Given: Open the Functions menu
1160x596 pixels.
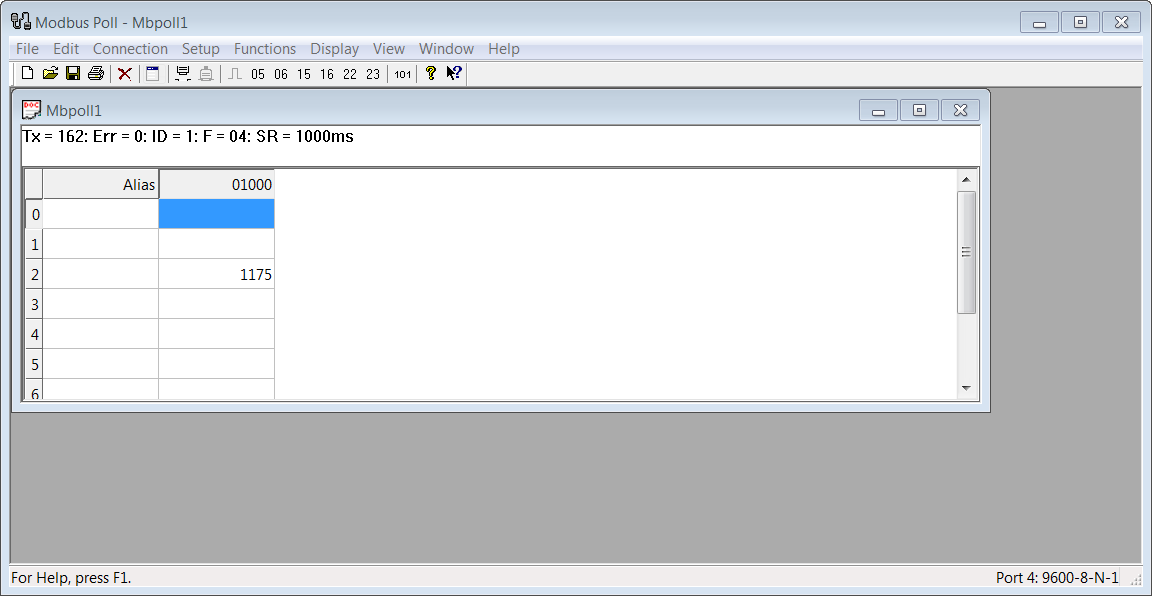Looking at the screenshot, I should [265, 49].
